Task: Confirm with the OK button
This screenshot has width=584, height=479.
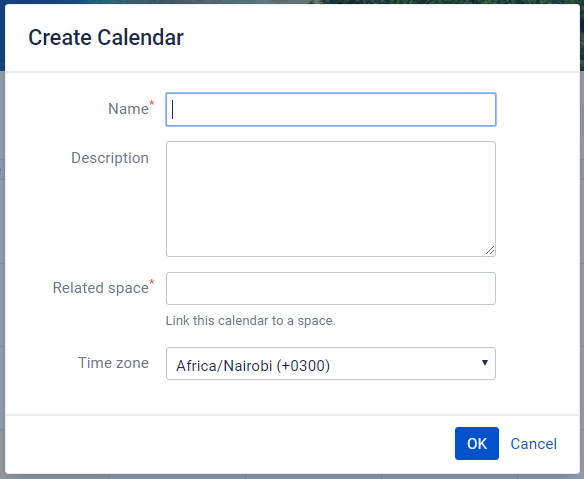Action: pyautogui.click(x=477, y=443)
